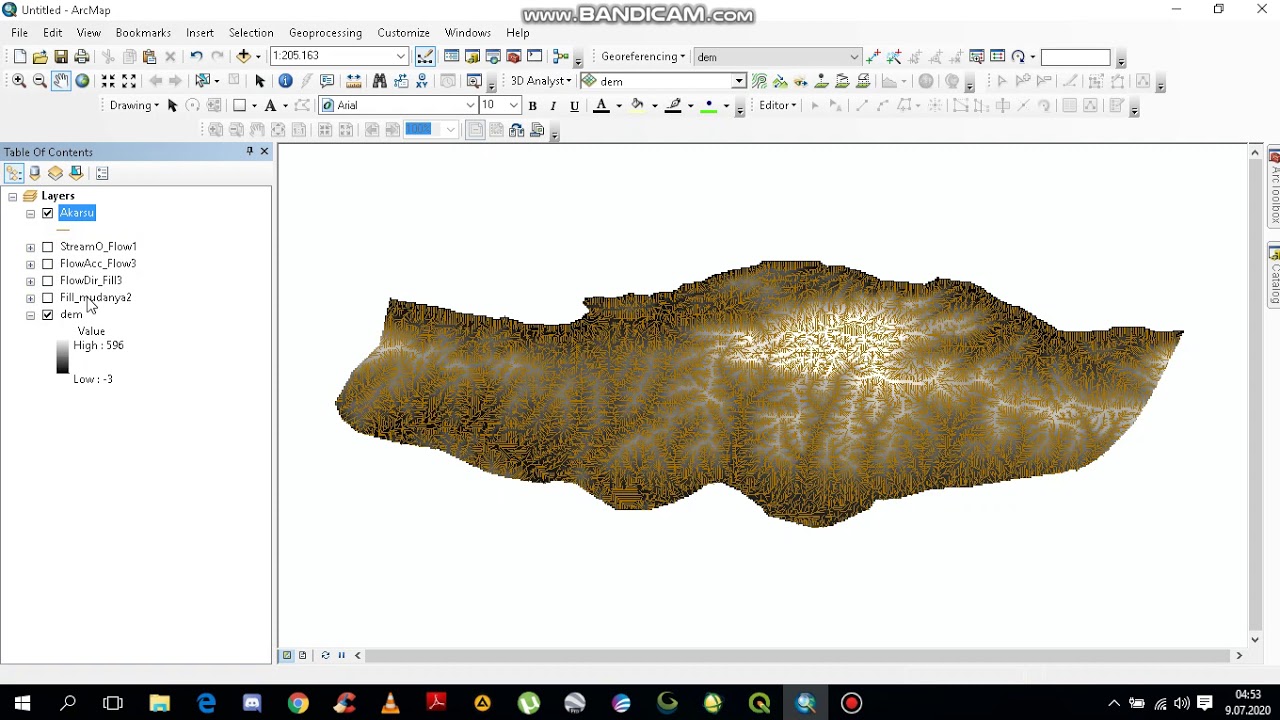Screen dimensions: 1280x720
Task: Open Google Chrome from the taskbar
Action: (298, 703)
